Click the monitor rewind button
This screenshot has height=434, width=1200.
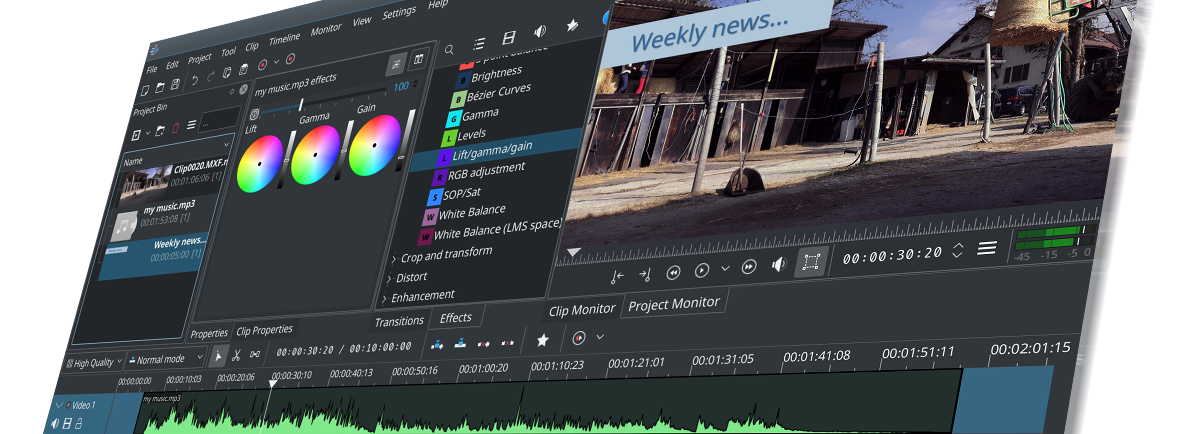(673, 272)
